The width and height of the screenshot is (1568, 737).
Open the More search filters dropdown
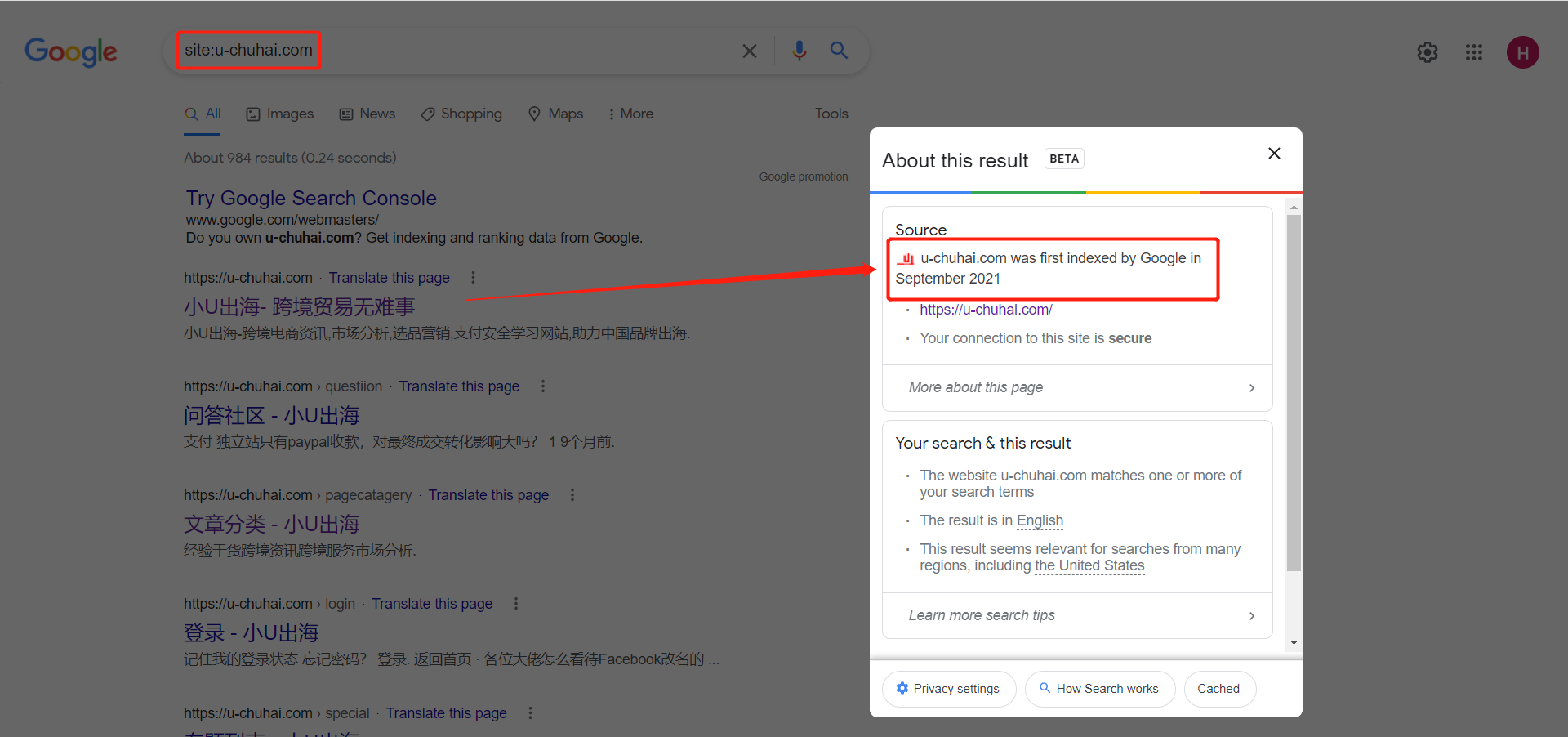630,114
